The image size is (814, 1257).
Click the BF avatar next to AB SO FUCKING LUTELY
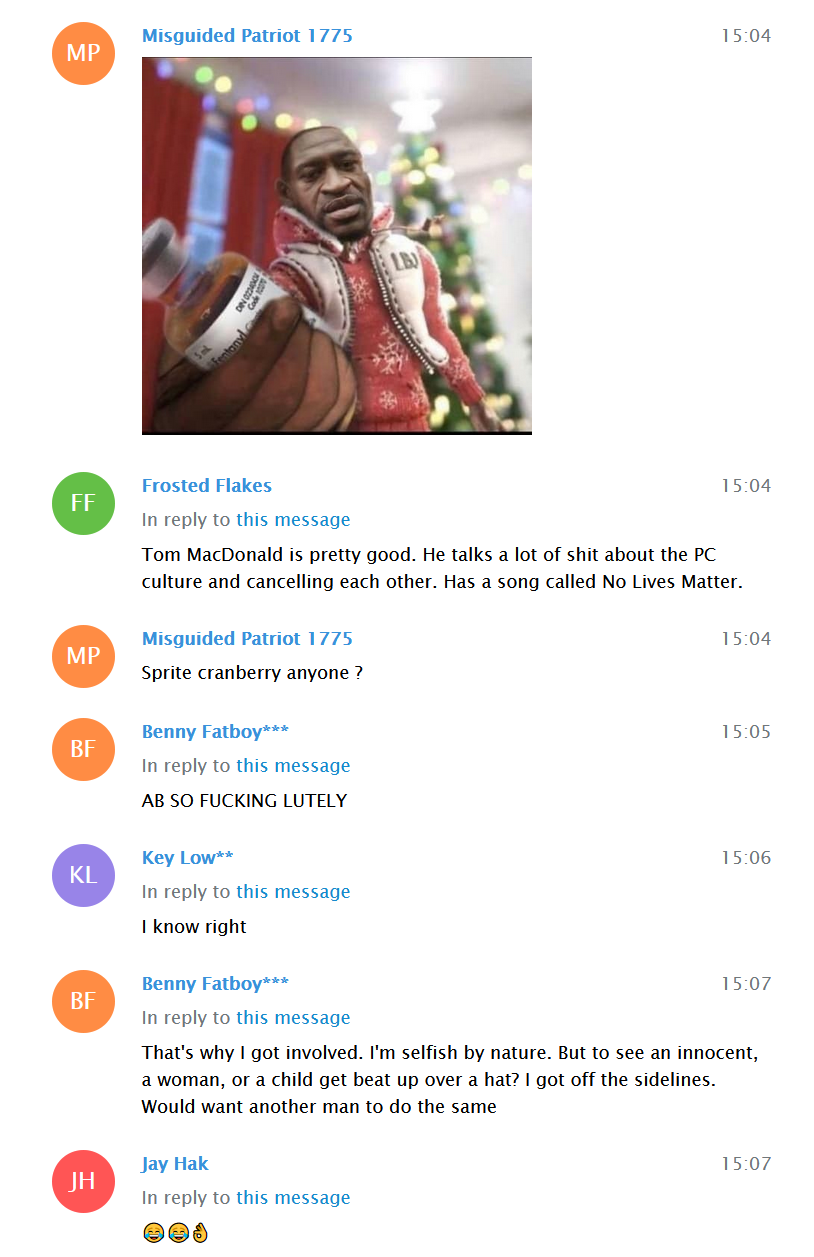[x=83, y=749]
